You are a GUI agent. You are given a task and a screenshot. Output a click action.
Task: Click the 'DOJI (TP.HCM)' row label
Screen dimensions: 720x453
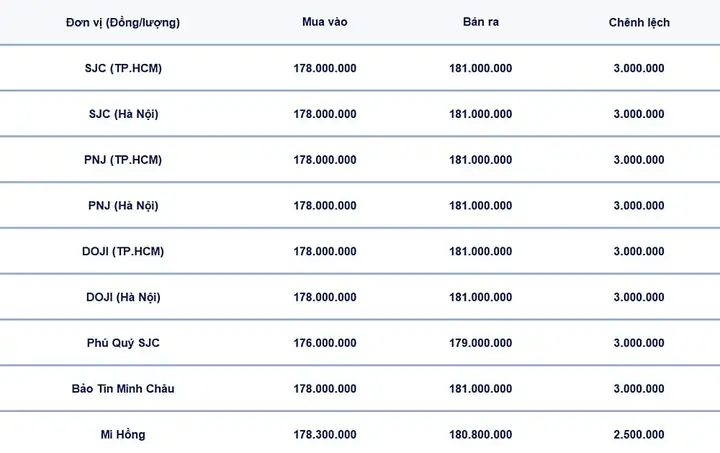tap(123, 252)
